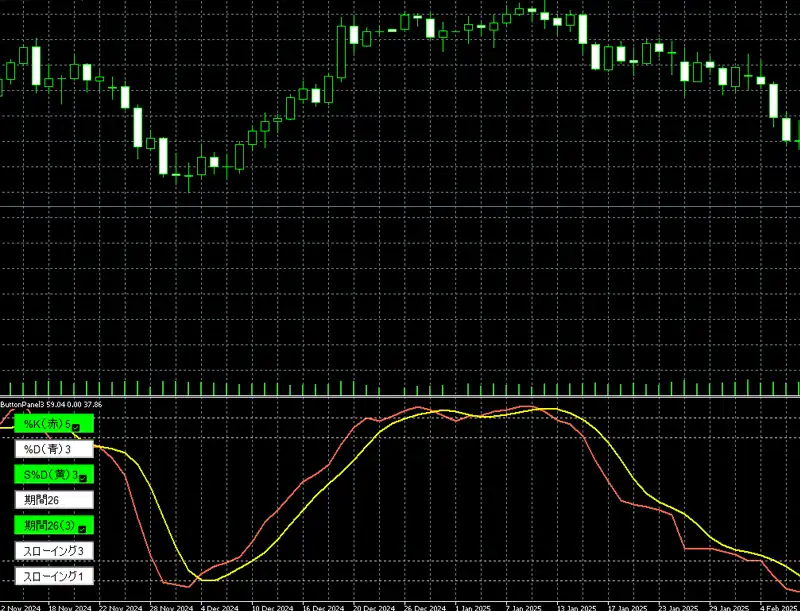The height and width of the screenshot is (611, 800).
Task: Select the 期間26 period button
Action: (53, 499)
